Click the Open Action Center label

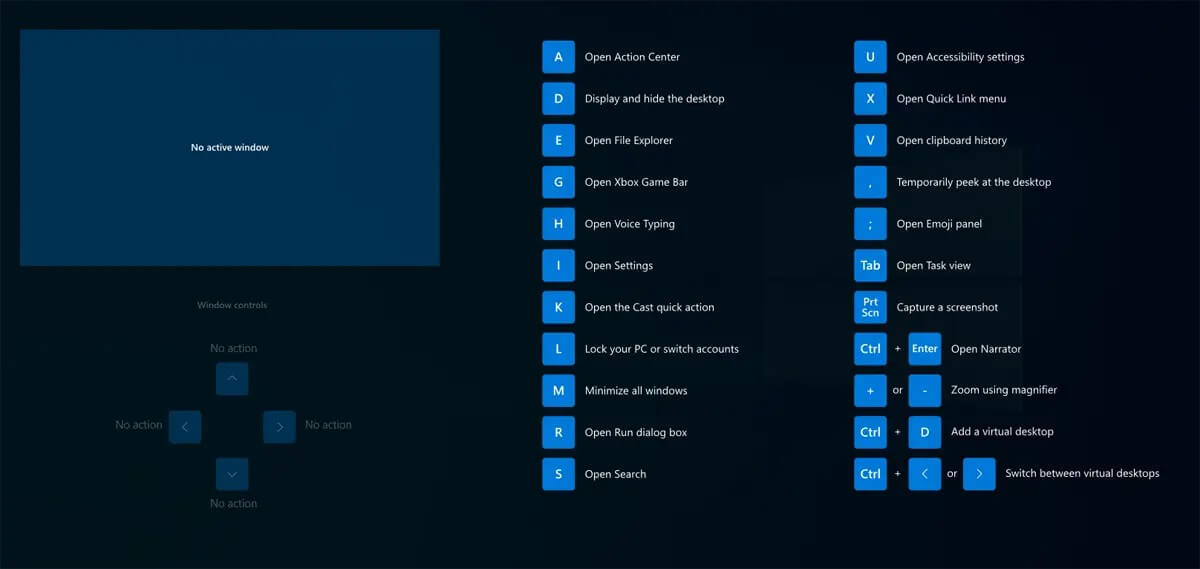[x=632, y=57]
